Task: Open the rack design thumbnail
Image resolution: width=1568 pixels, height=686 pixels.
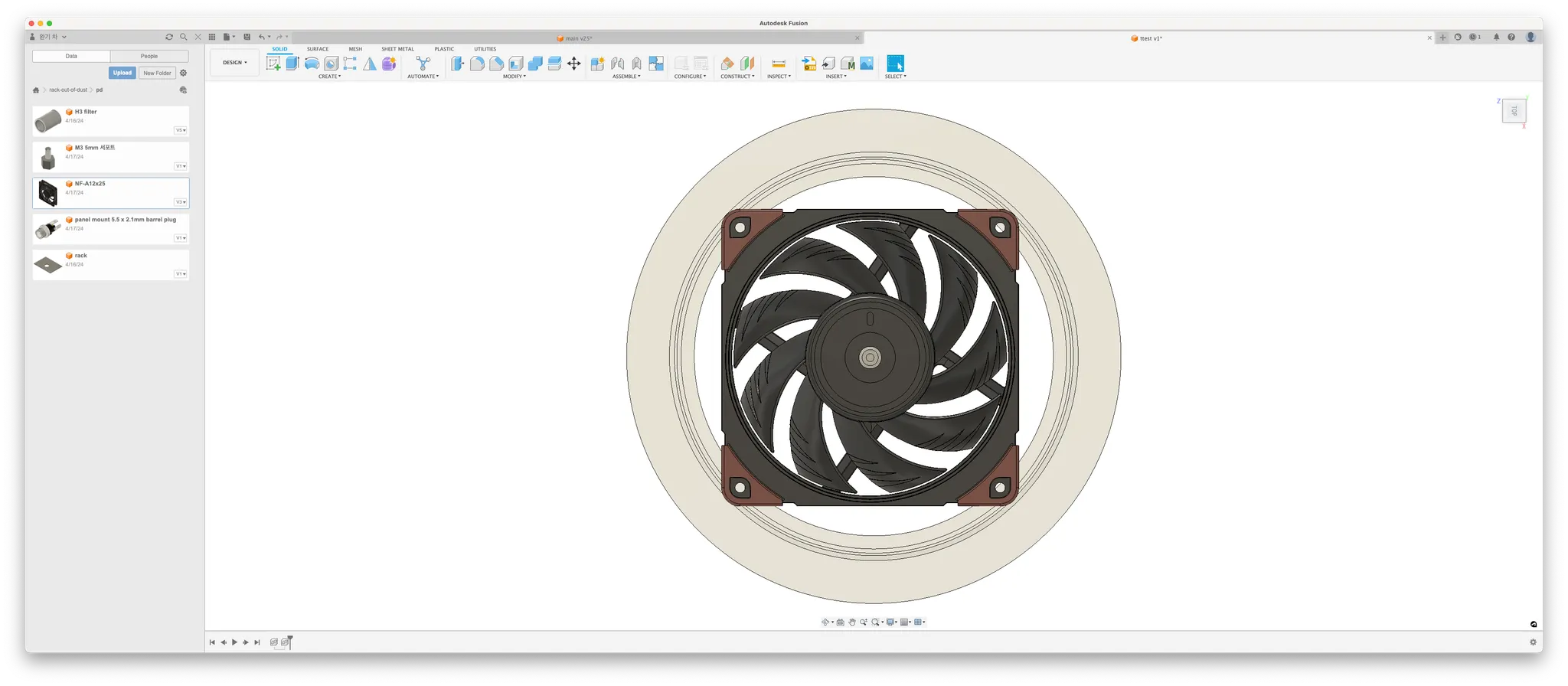Action: pos(48,265)
